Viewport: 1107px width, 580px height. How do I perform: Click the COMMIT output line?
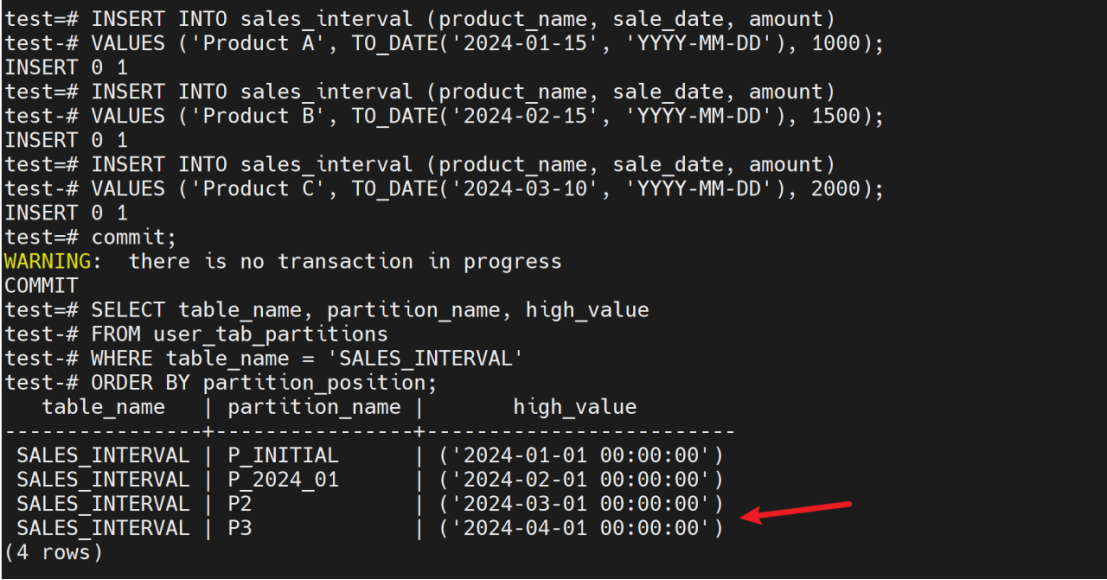point(41,286)
